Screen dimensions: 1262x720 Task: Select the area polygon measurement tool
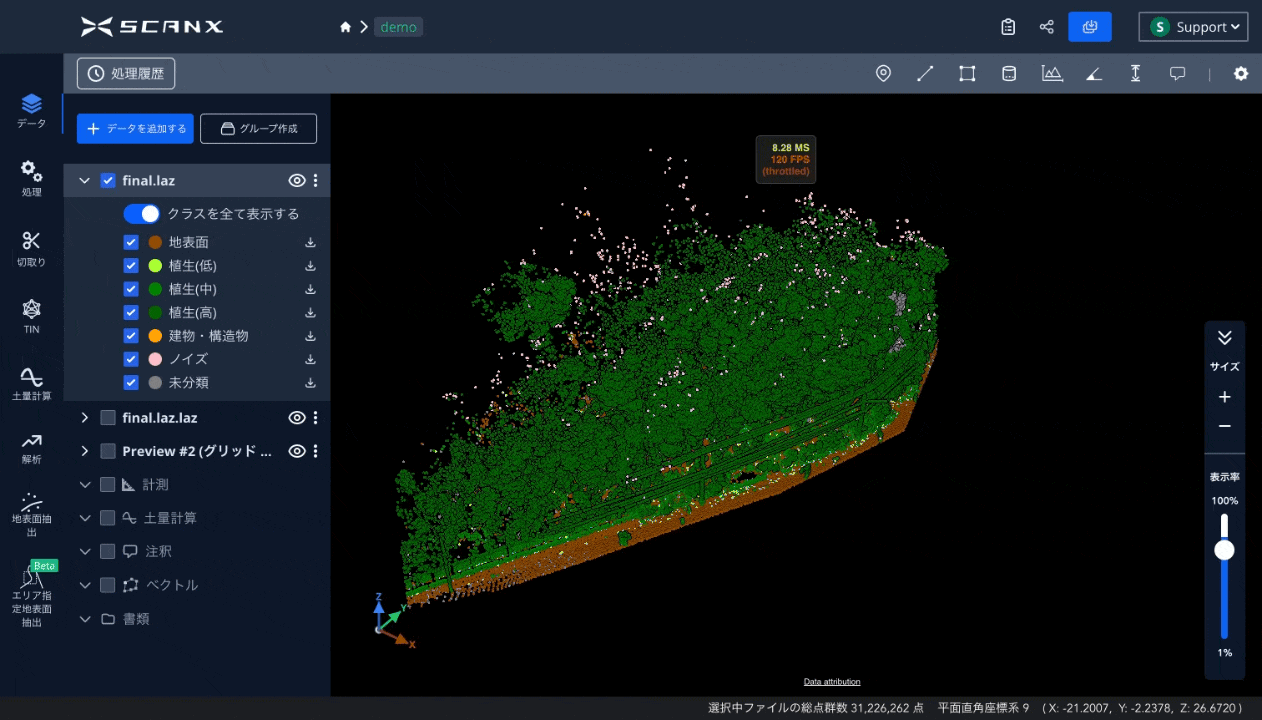coord(967,74)
